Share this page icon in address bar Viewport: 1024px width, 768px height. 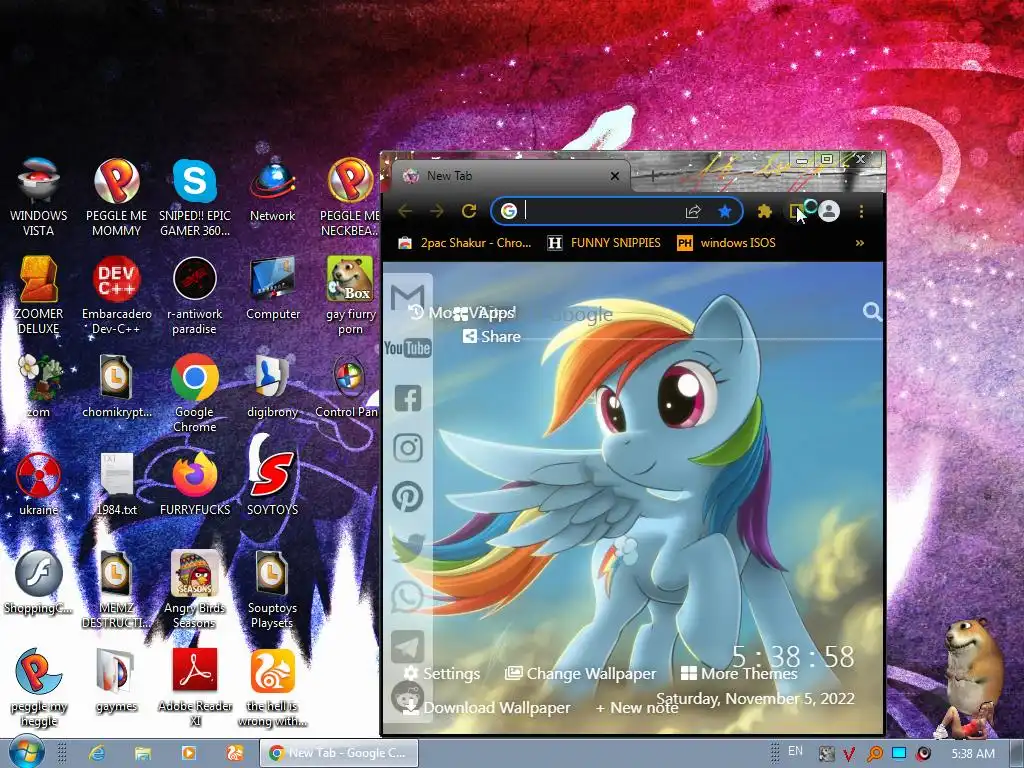point(693,211)
